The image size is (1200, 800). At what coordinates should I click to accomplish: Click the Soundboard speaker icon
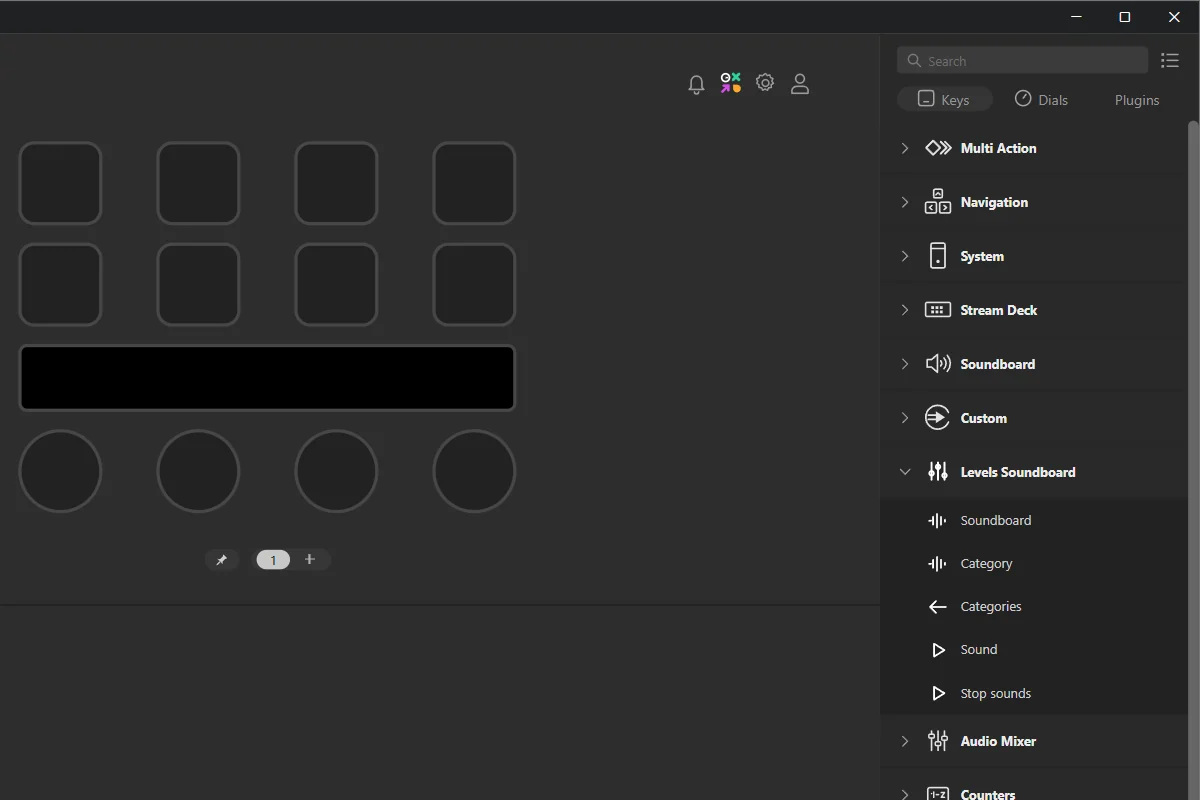point(938,364)
